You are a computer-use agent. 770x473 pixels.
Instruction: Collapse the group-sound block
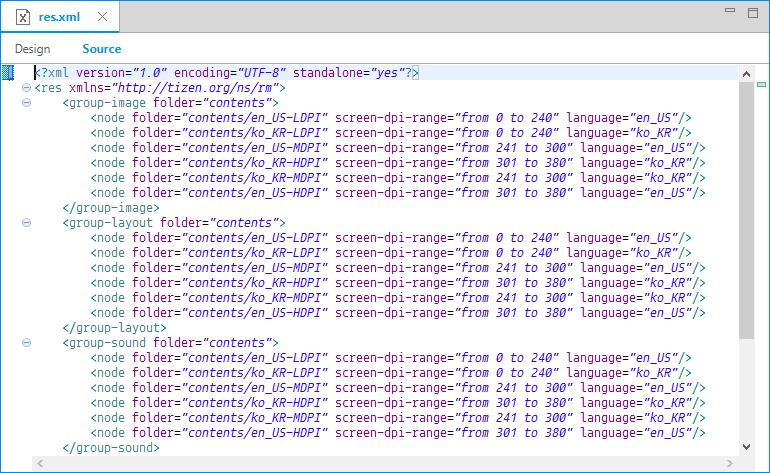[x=26, y=343]
